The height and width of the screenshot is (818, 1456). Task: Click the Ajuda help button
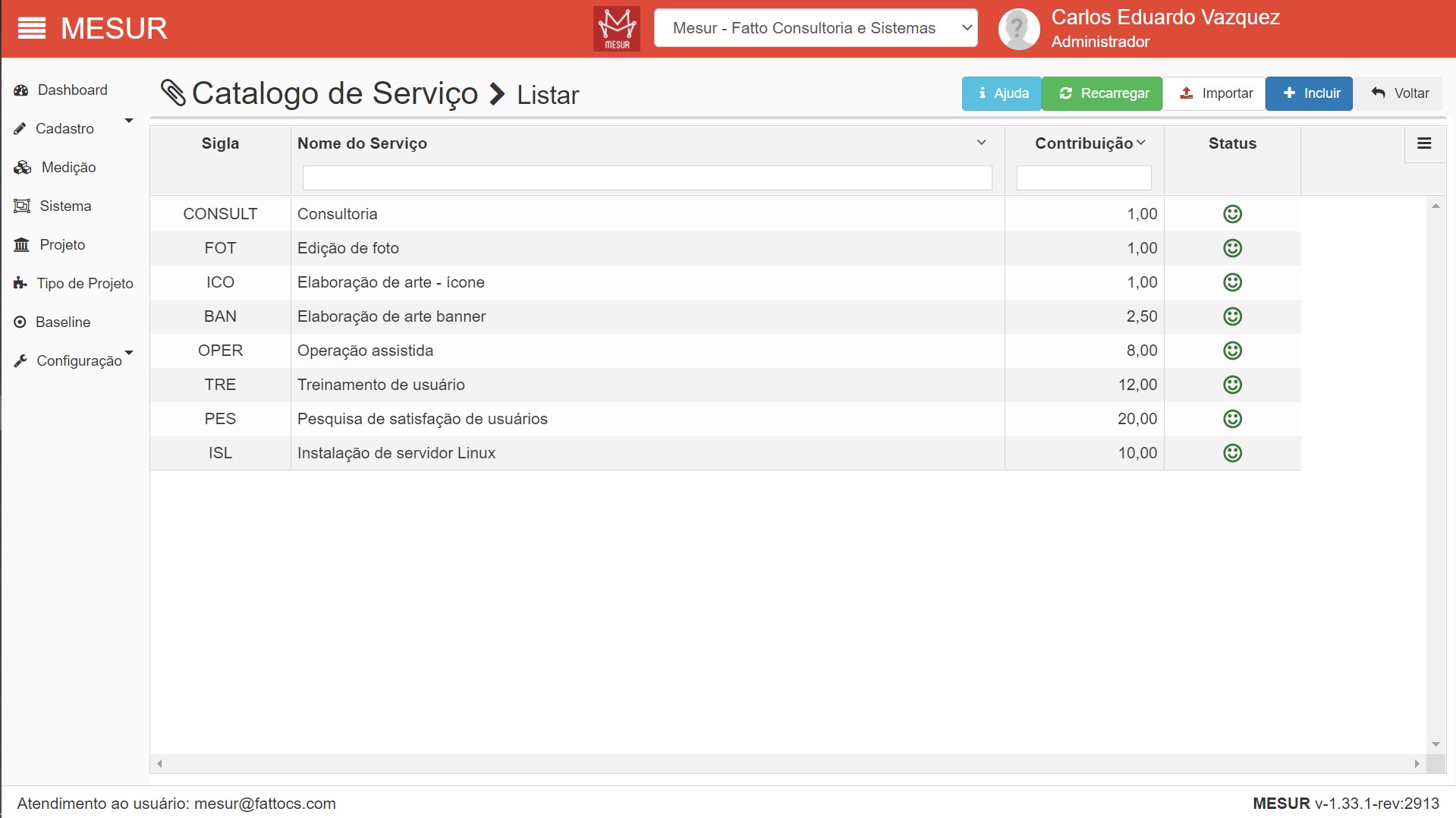[1002, 93]
